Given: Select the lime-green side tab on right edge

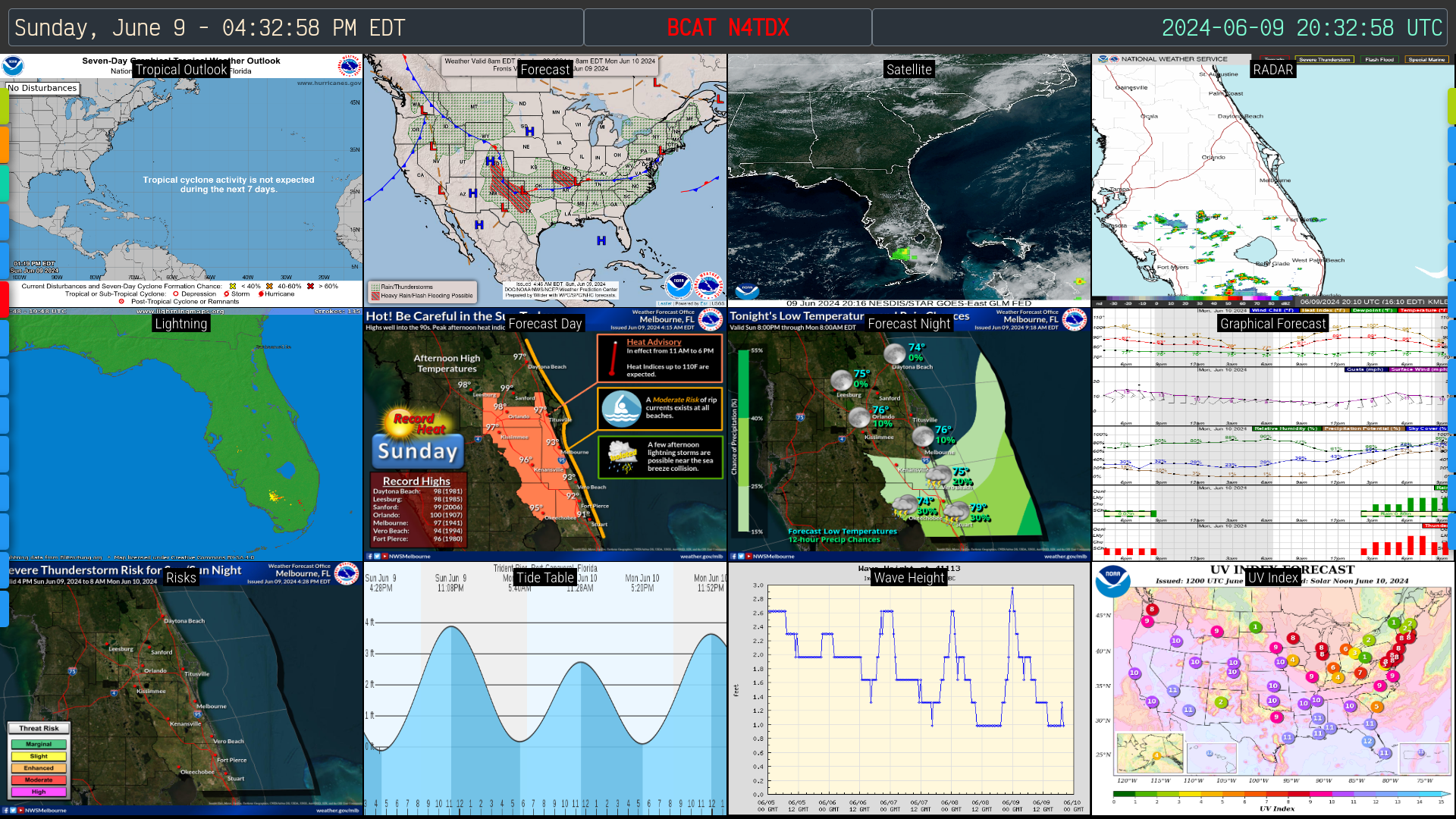Looking at the screenshot, I should pos(1451,106).
